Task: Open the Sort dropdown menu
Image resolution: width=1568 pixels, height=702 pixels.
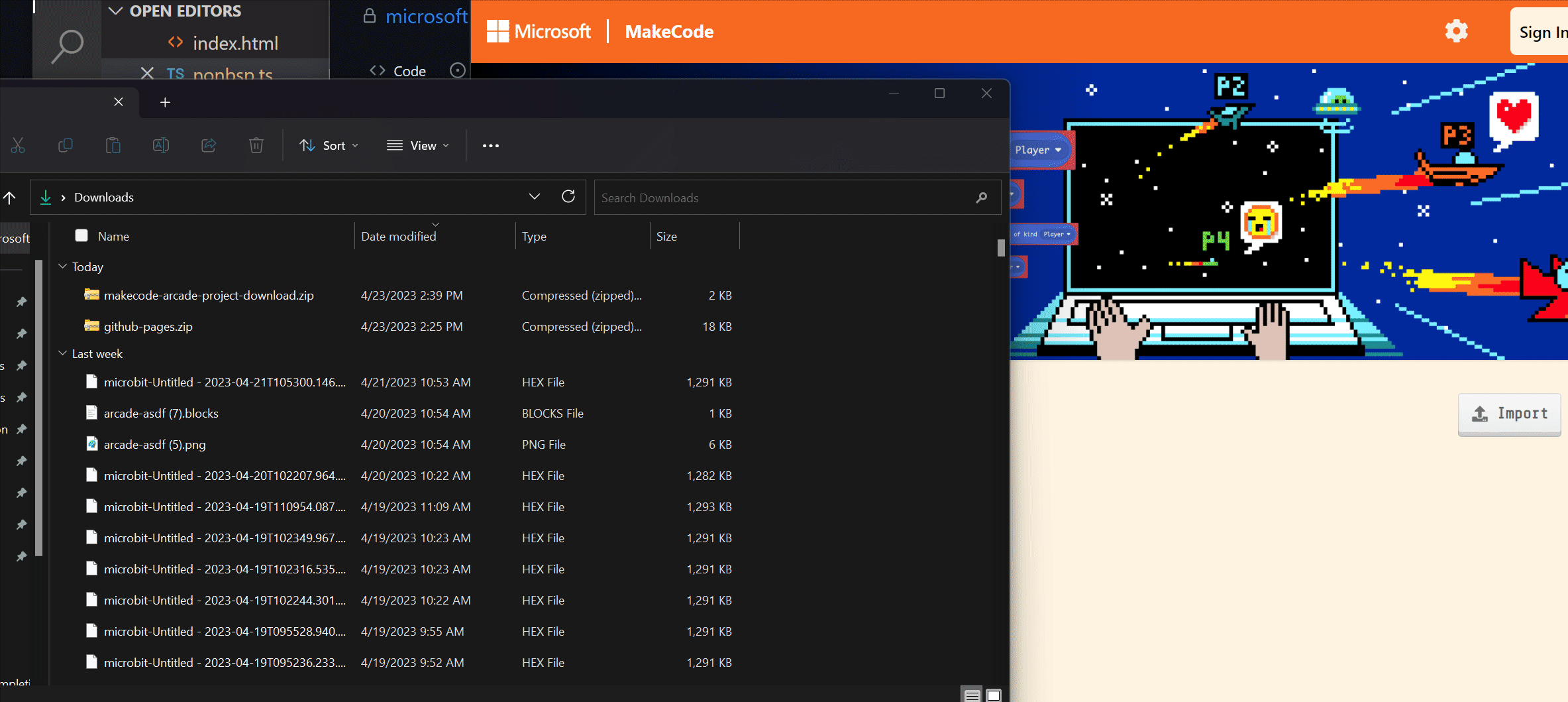Action: pos(329,146)
